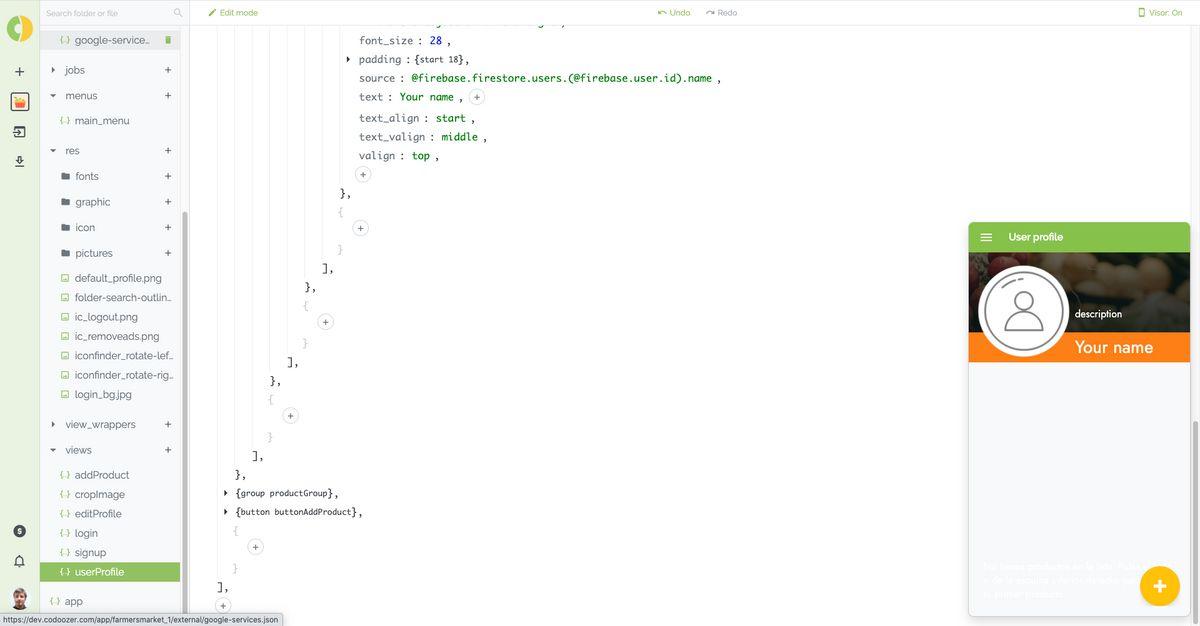This screenshot has height=626, width=1200.
Task: Click Undo
Action: [x=674, y=13]
